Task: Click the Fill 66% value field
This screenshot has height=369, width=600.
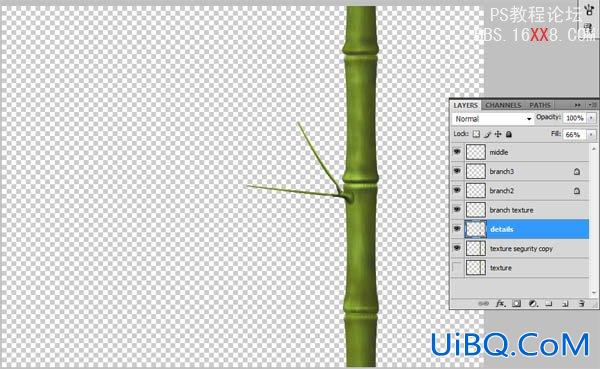Action: click(x=575, y=135)
